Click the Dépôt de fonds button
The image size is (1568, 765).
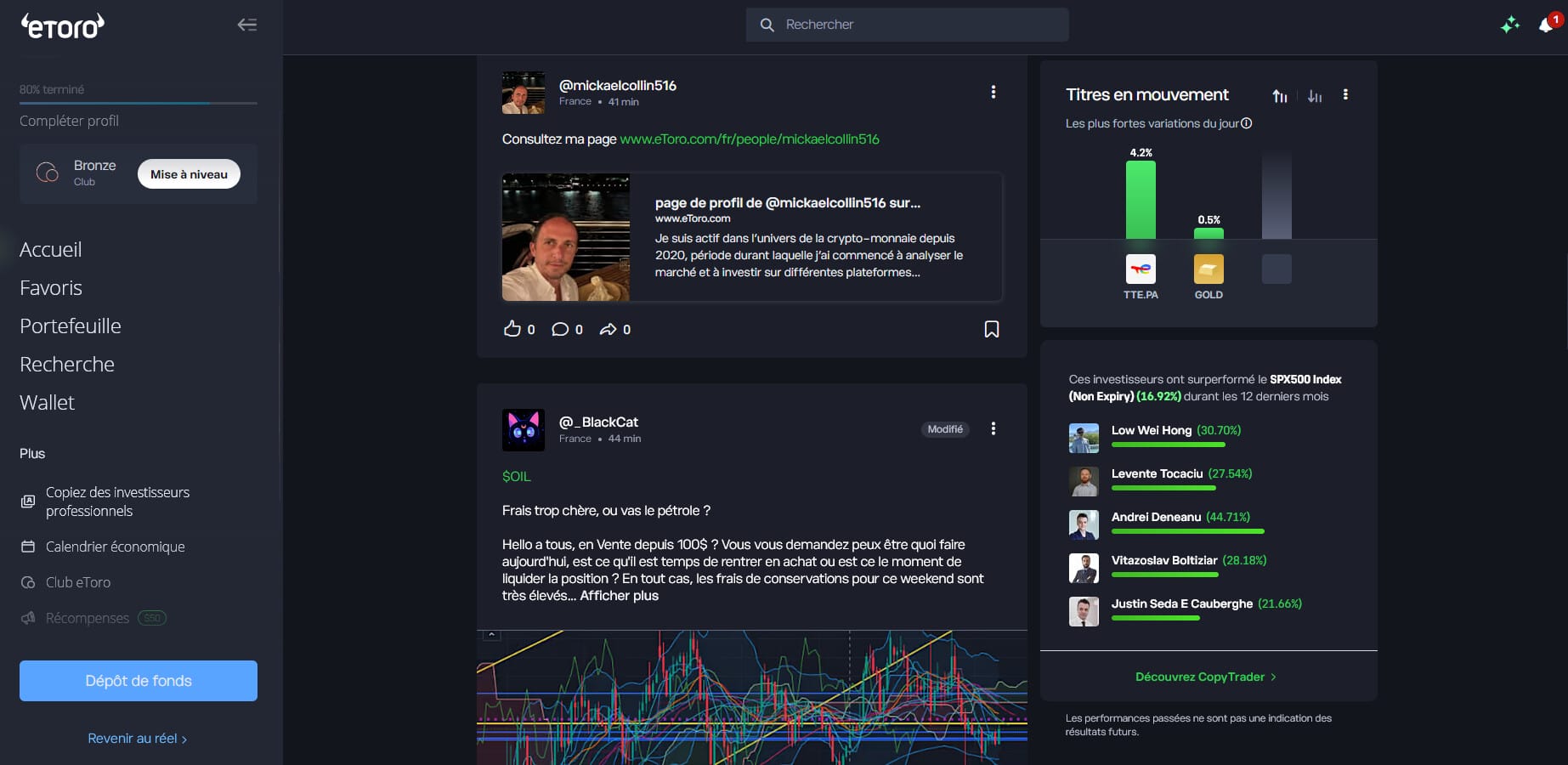(x=139, y=680)
